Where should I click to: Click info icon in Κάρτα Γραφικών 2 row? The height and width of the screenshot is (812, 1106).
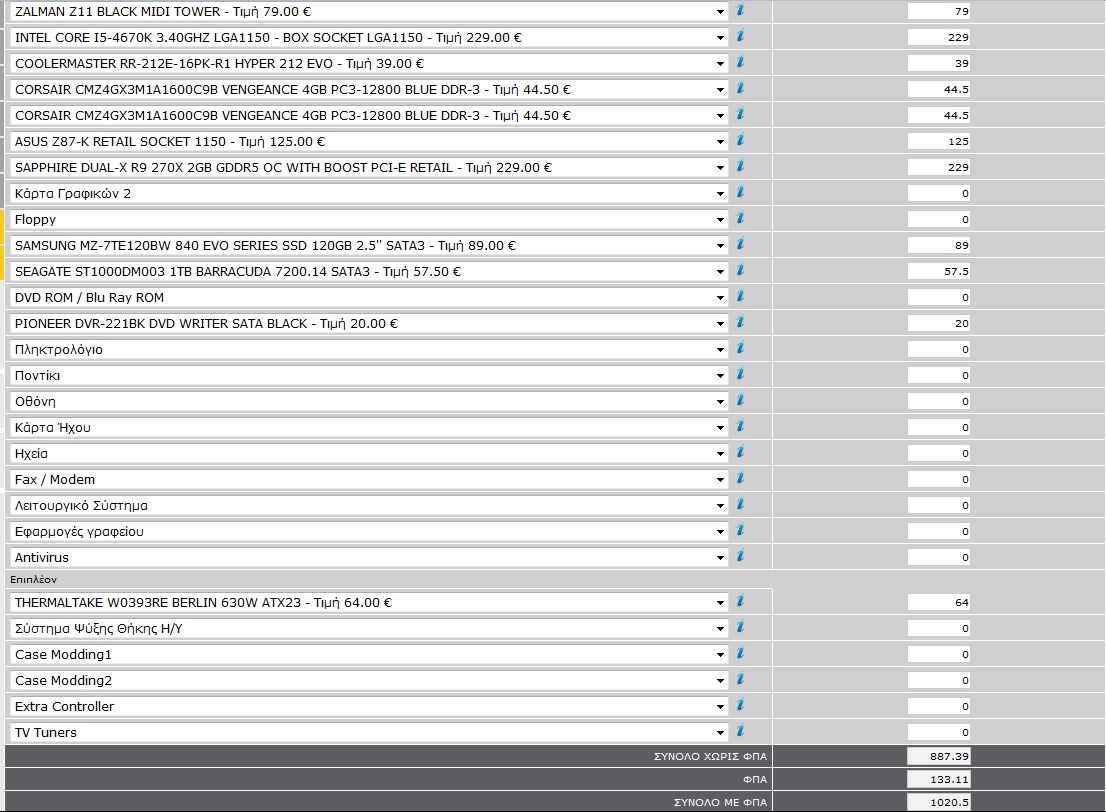[x=740, y=192]
